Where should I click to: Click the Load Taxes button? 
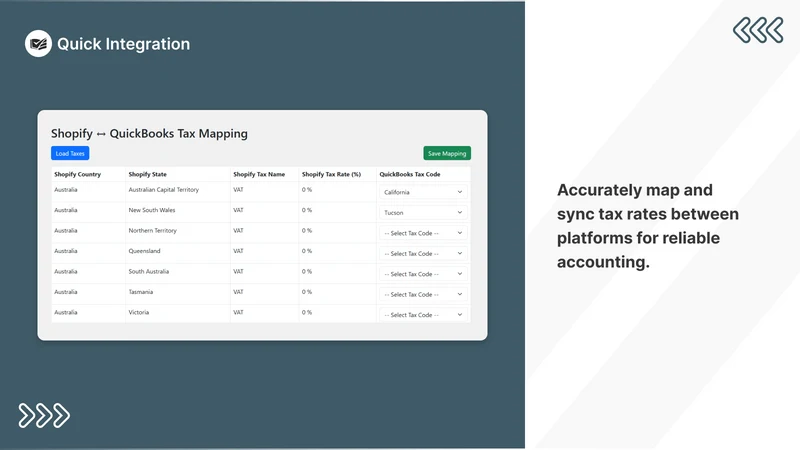pyautogui.click(x=70, y=153)
